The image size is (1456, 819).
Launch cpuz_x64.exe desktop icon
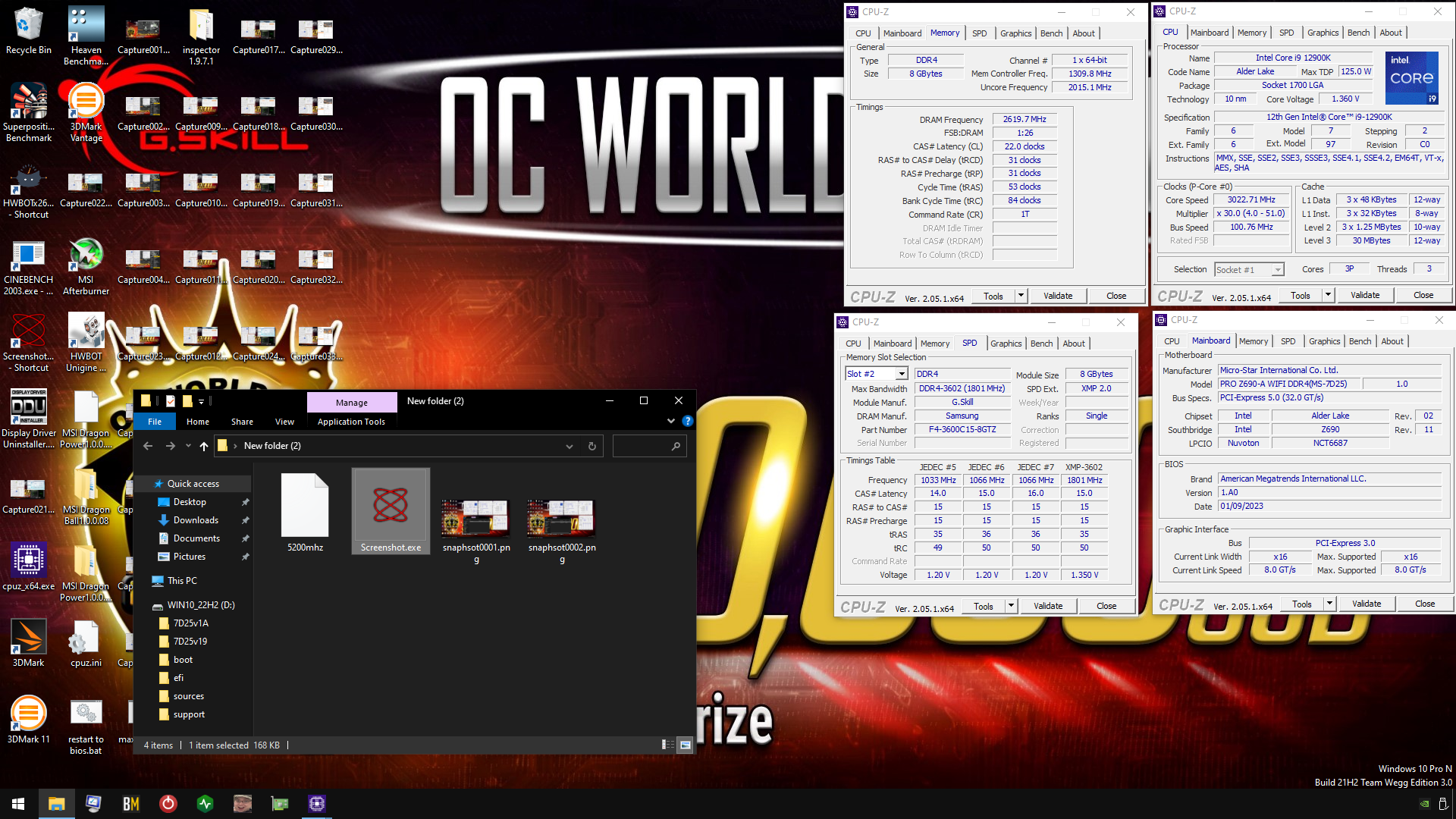(x=28, y=566)
